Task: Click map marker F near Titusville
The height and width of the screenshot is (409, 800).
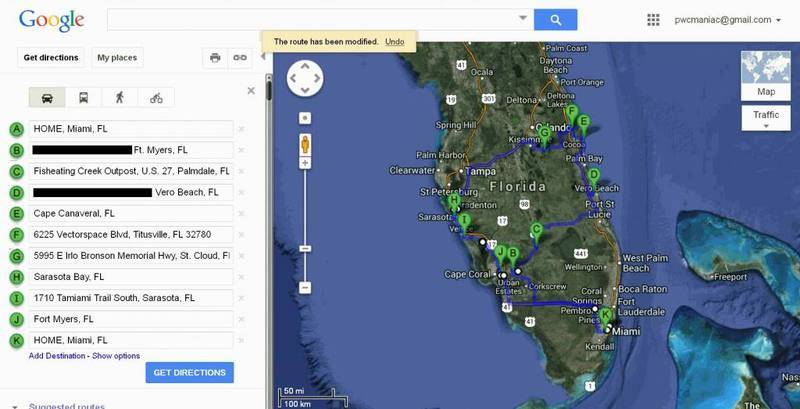Action: [572, 114]
